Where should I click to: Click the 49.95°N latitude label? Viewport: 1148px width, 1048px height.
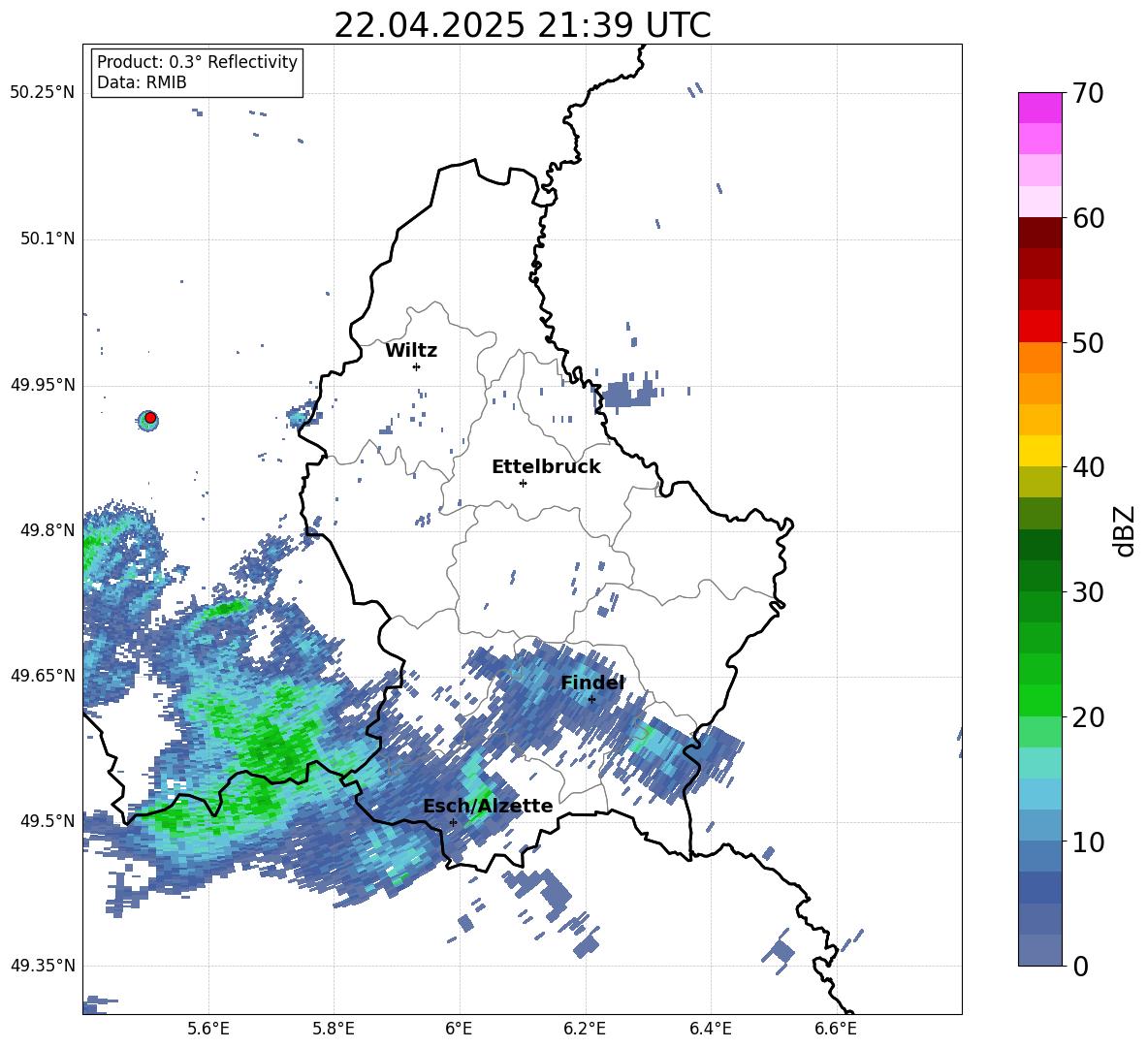[43, 385]
